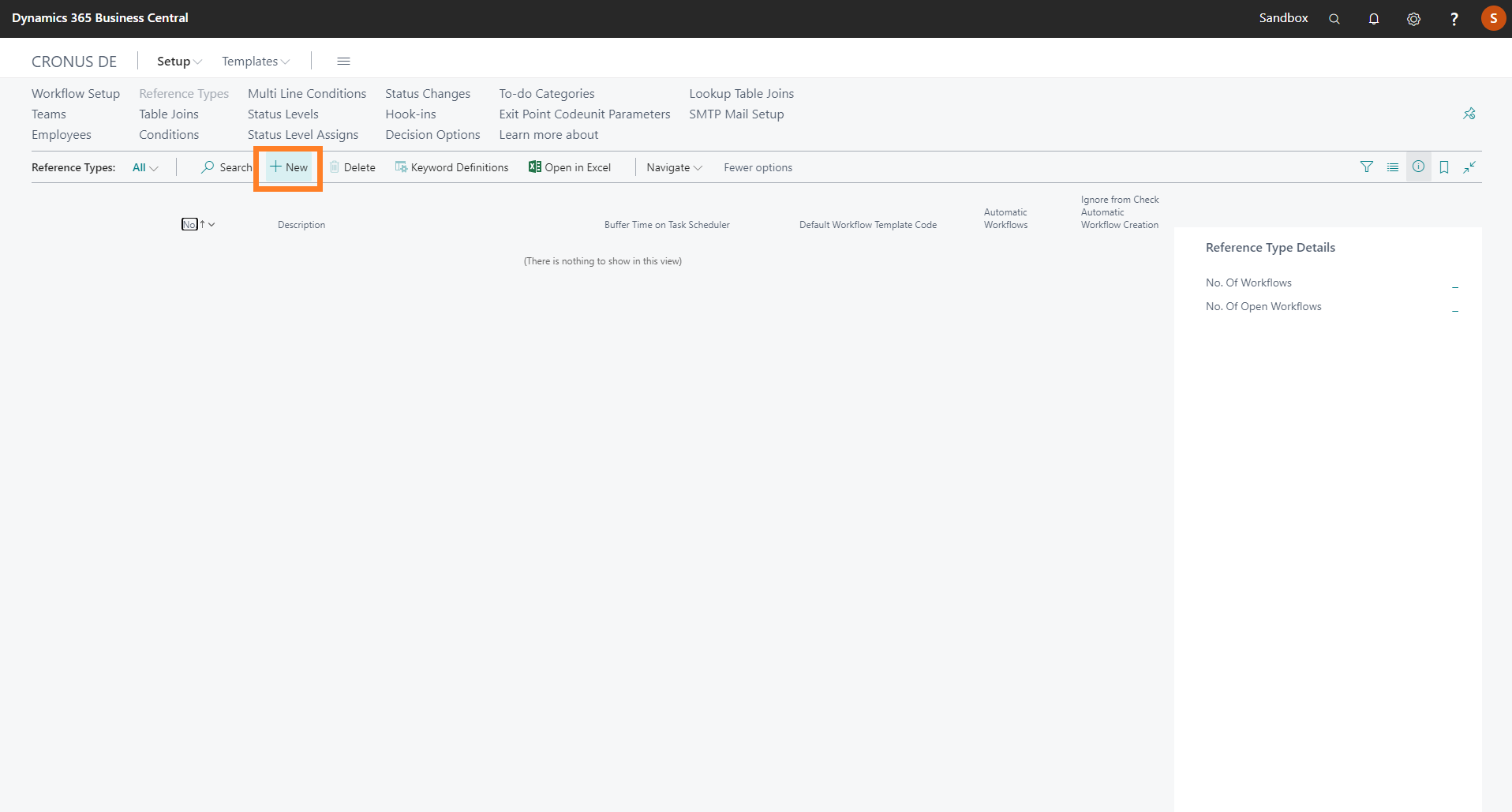Click Open in Excel
Viewport: 1512px width, 812px height.
tap(570, 167)
